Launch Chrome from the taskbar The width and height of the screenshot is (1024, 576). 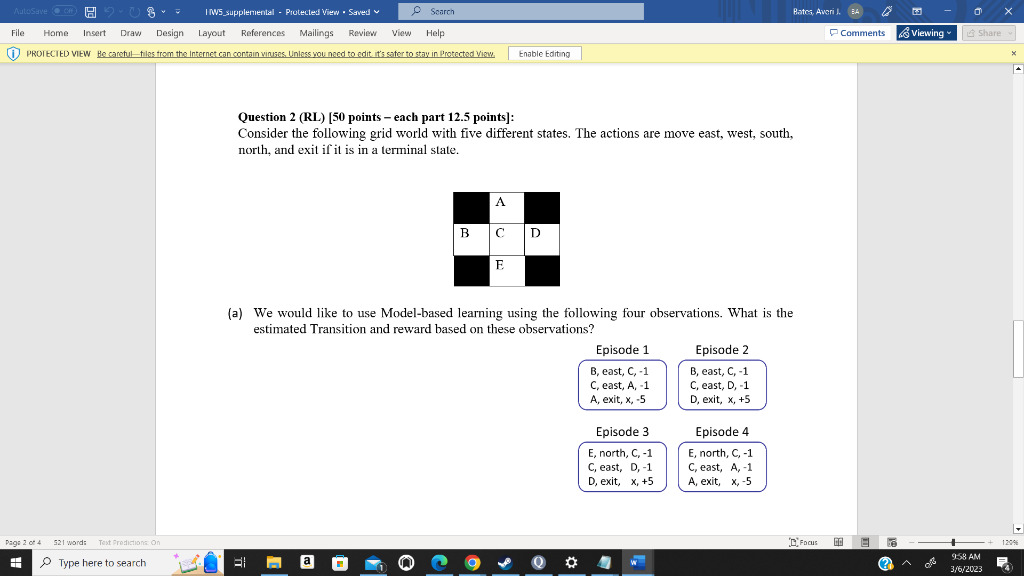[x=471, y=563]
